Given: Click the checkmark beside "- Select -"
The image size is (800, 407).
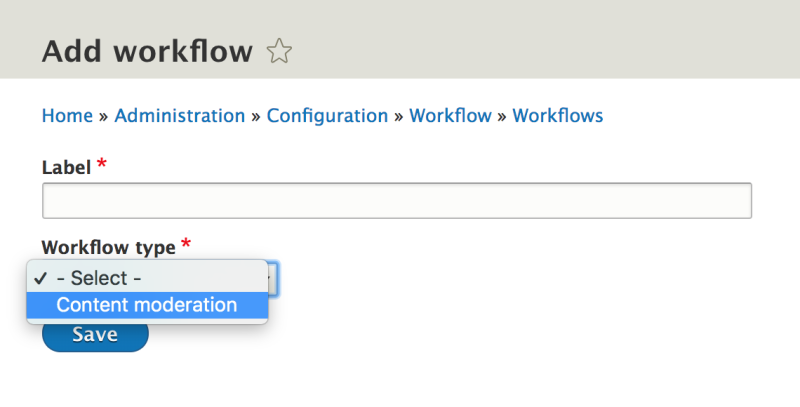Looking at the screenshot, I should click(x=40, y=278).
